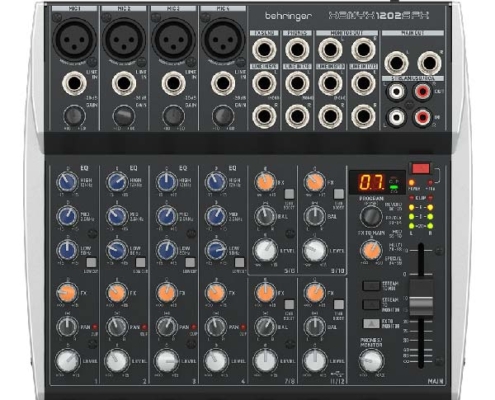Click channel 1 LINE IN quarter-inch jack
Viewport: 495px width, 400px height.
click(74, 83)
